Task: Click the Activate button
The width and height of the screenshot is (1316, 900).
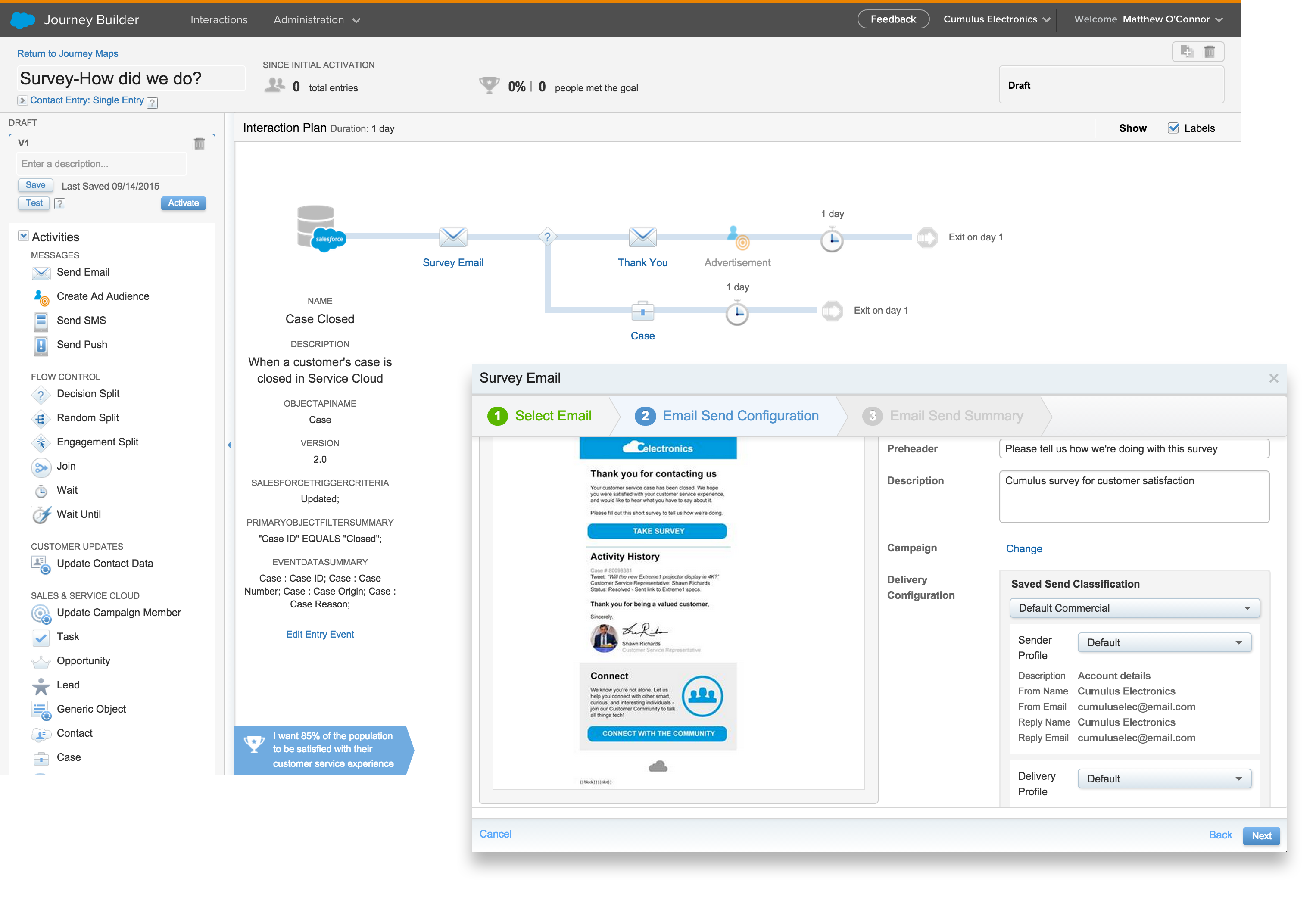Action: pos(183,203)
